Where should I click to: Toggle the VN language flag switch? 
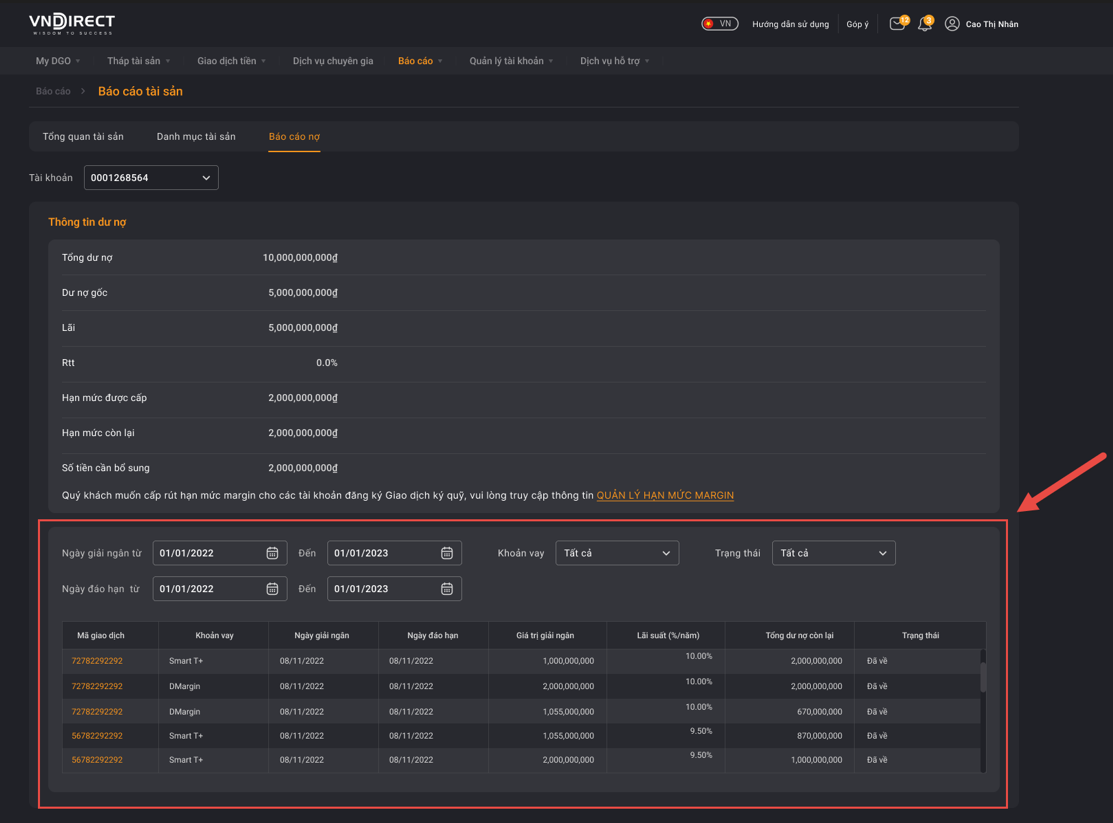coord(720,23)
